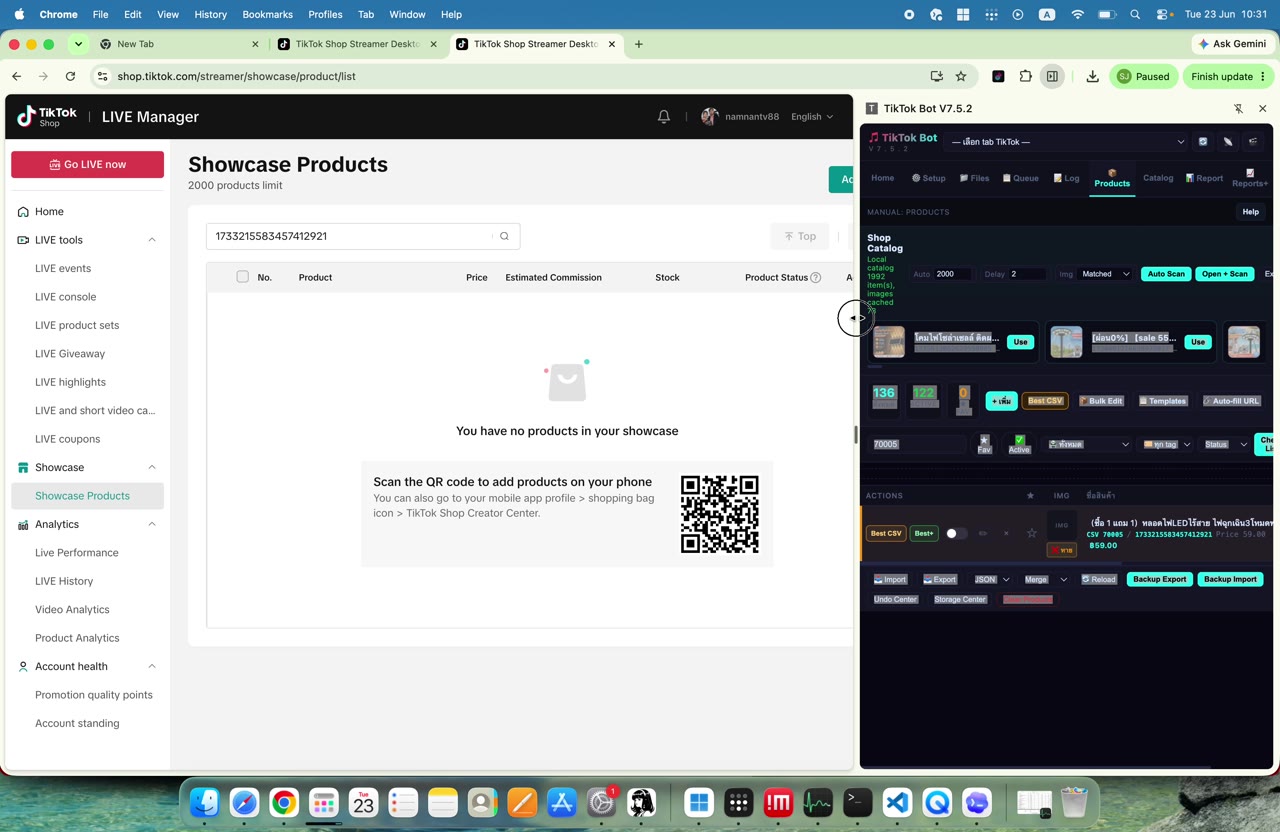Open the Merge mode dropdown

[1045, 579]
